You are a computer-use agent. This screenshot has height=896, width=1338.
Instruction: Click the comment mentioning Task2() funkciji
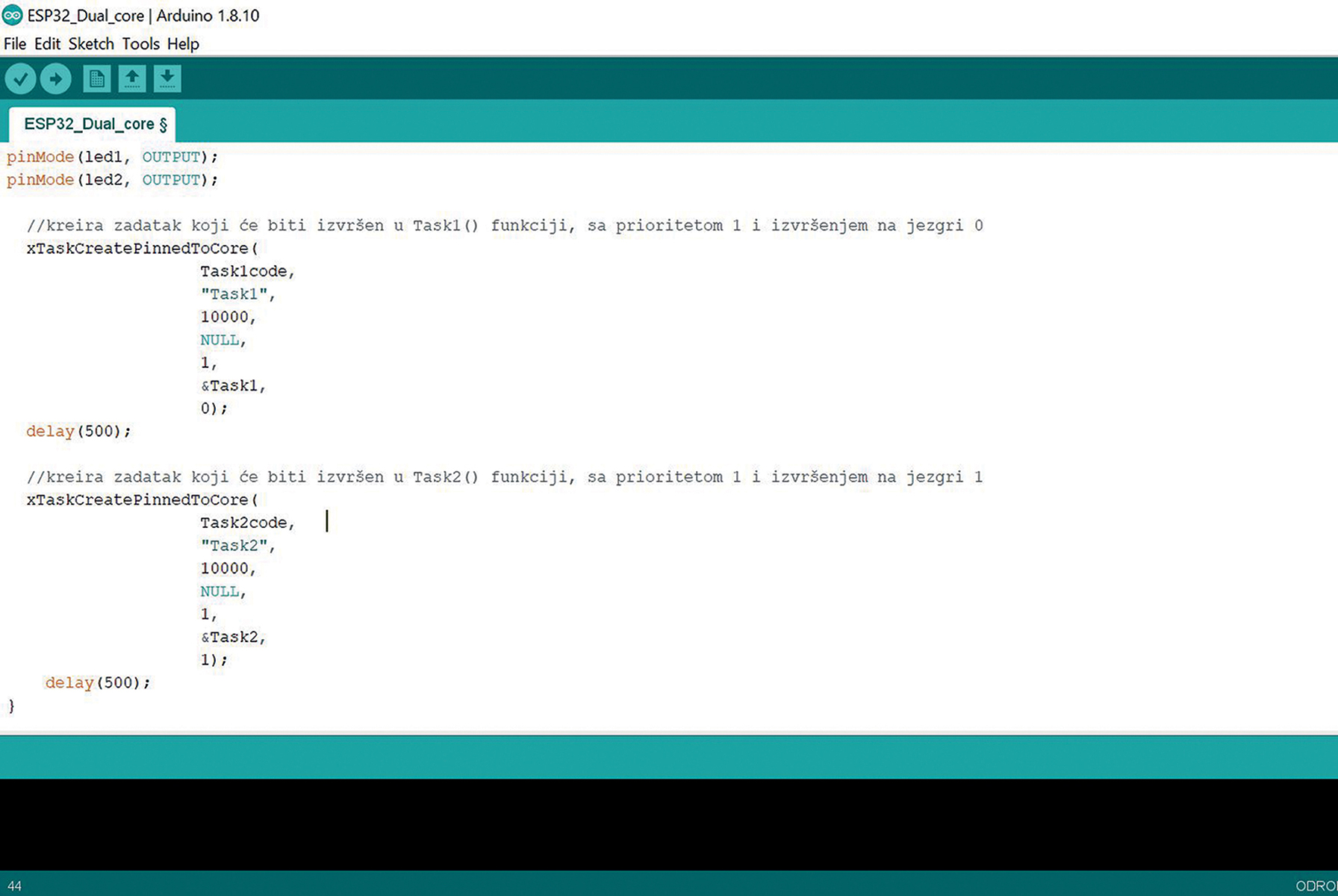pyautogui.click(x=504, y=477)
